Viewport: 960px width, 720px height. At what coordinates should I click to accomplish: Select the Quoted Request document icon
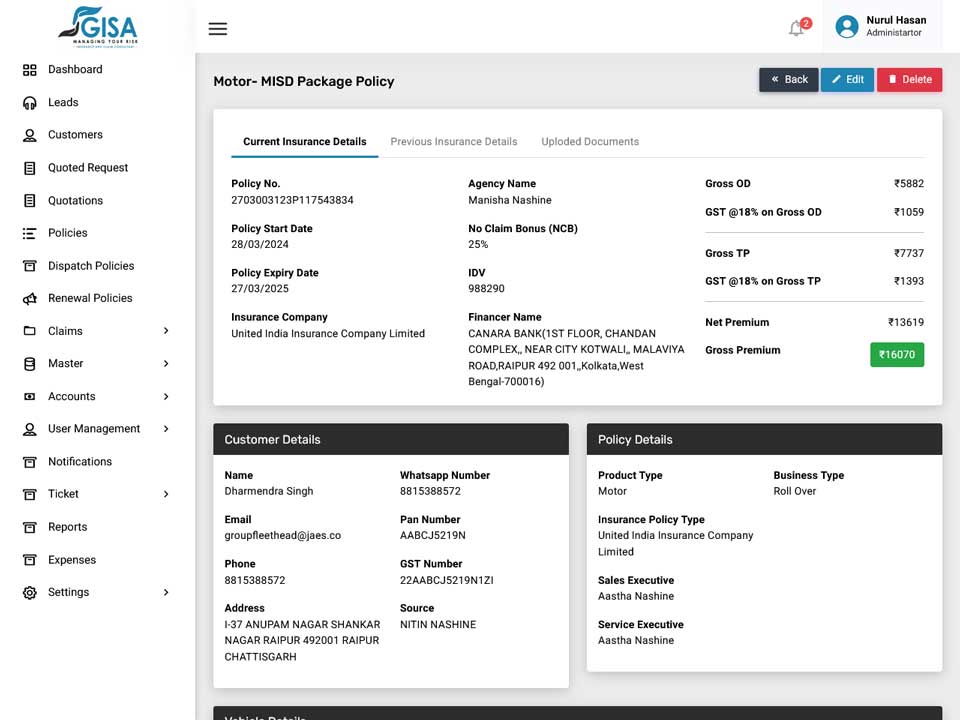coord(29,168)
